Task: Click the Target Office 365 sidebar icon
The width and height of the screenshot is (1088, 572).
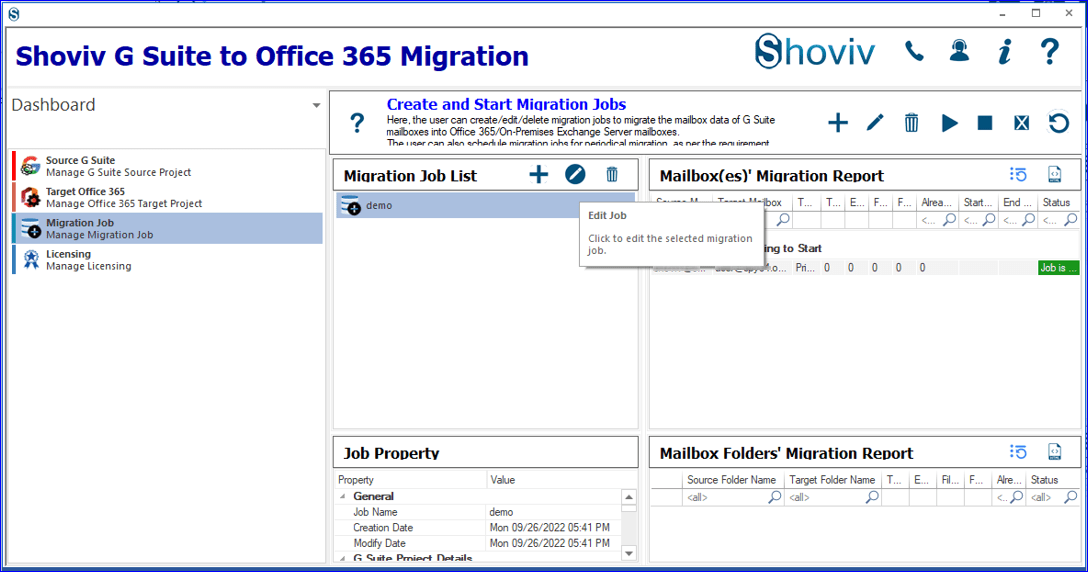Action: [31, 197]
